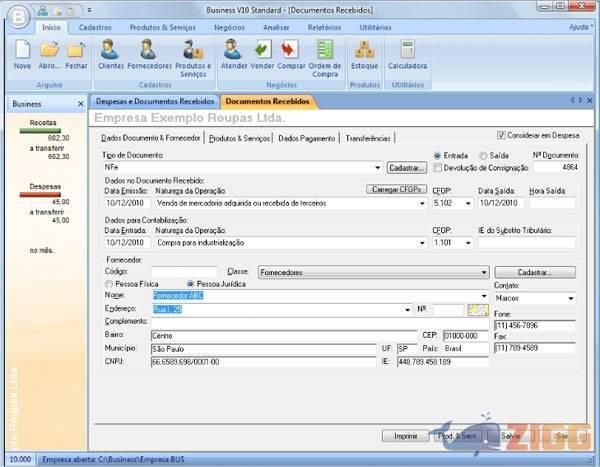Open the Relatórios ribbon tab
Viewport: 600px width, 467px height.
click(x=324, y=28)
